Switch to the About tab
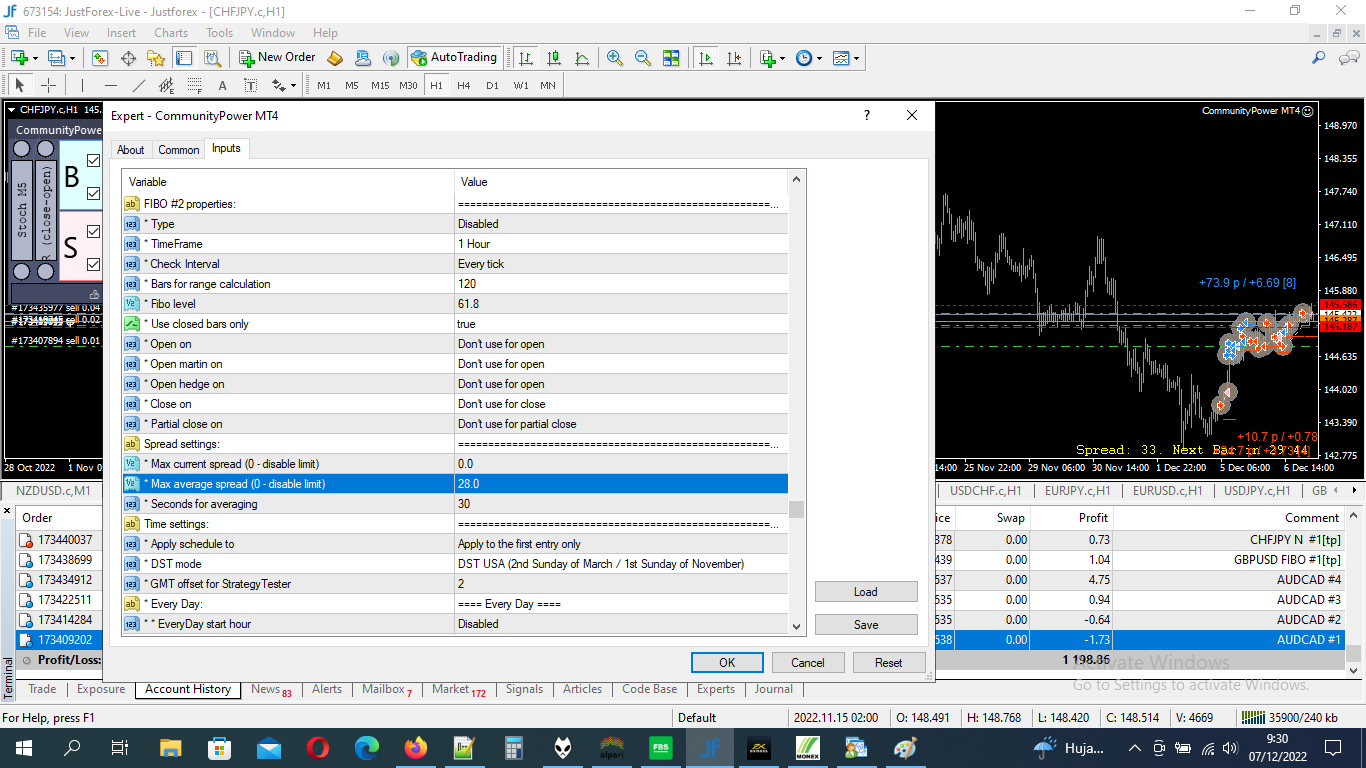This screenshot has width=1366, height=768. 131,150
